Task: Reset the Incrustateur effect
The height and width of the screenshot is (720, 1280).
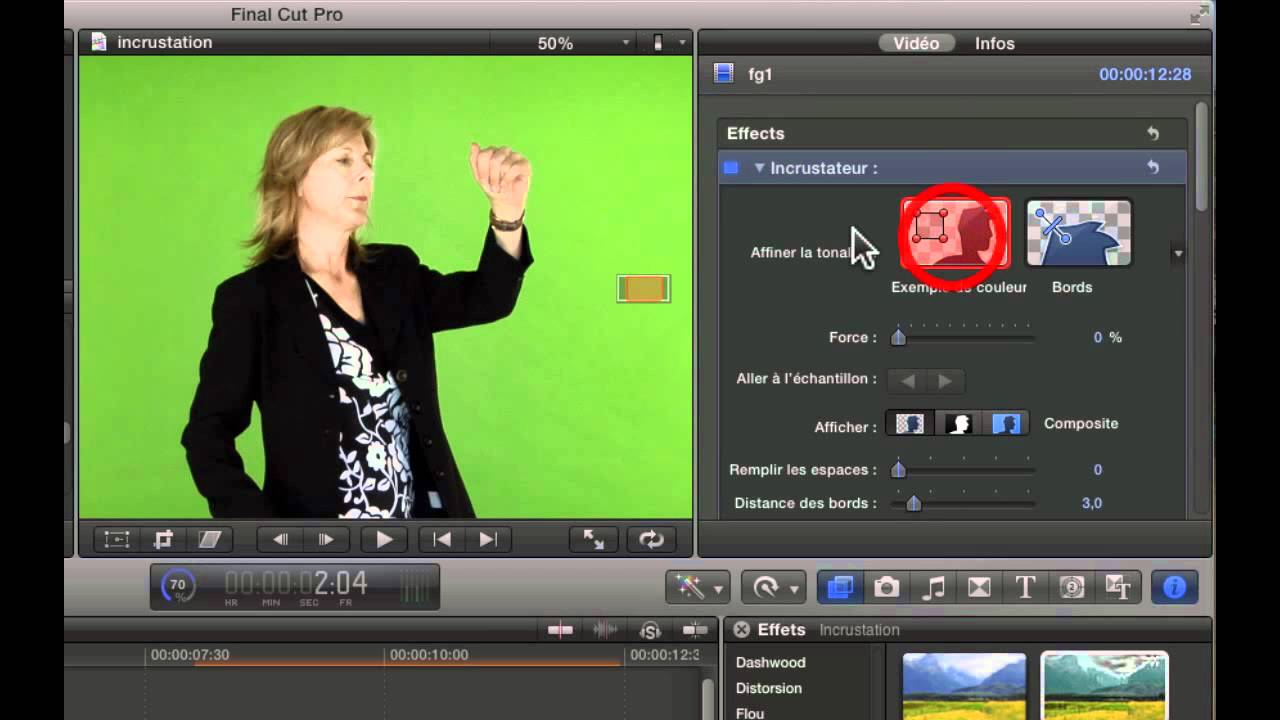Action: (1152, 167)
